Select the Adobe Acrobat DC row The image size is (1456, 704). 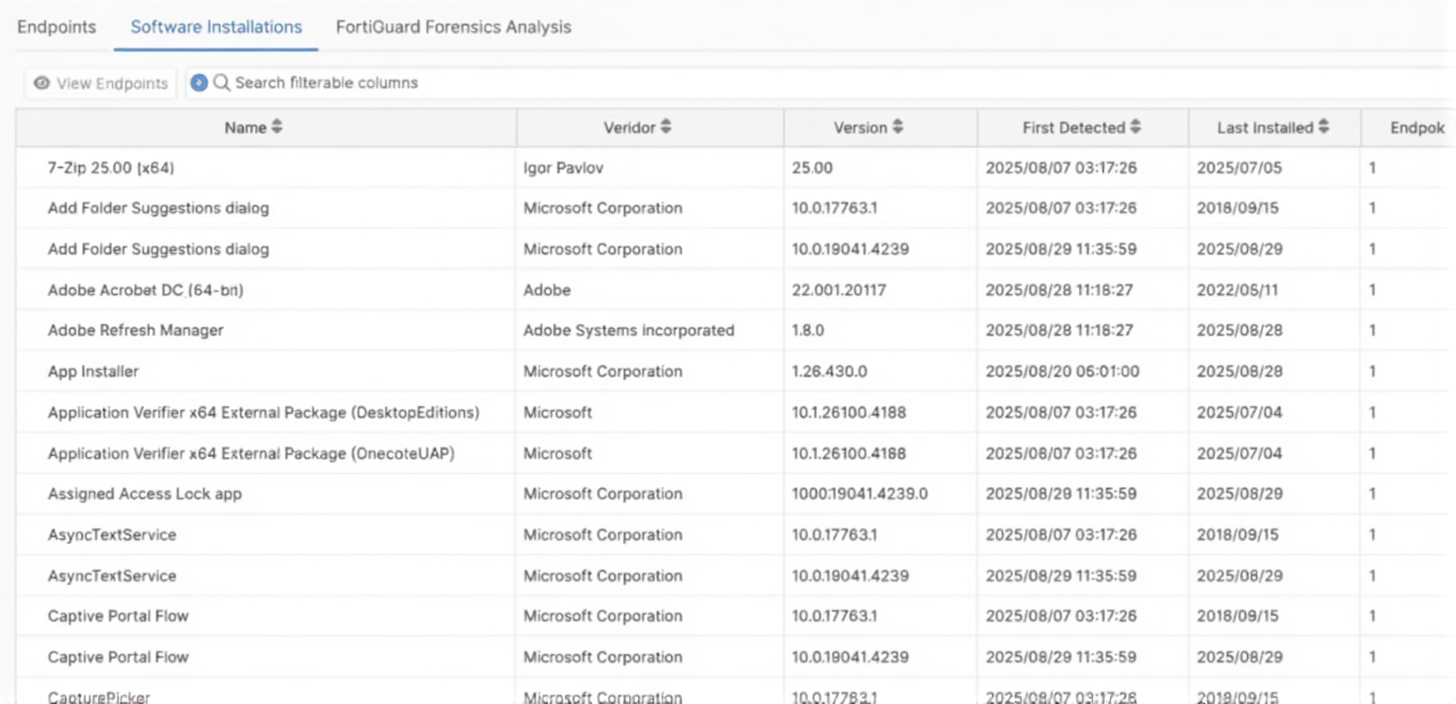pos(146,290)
